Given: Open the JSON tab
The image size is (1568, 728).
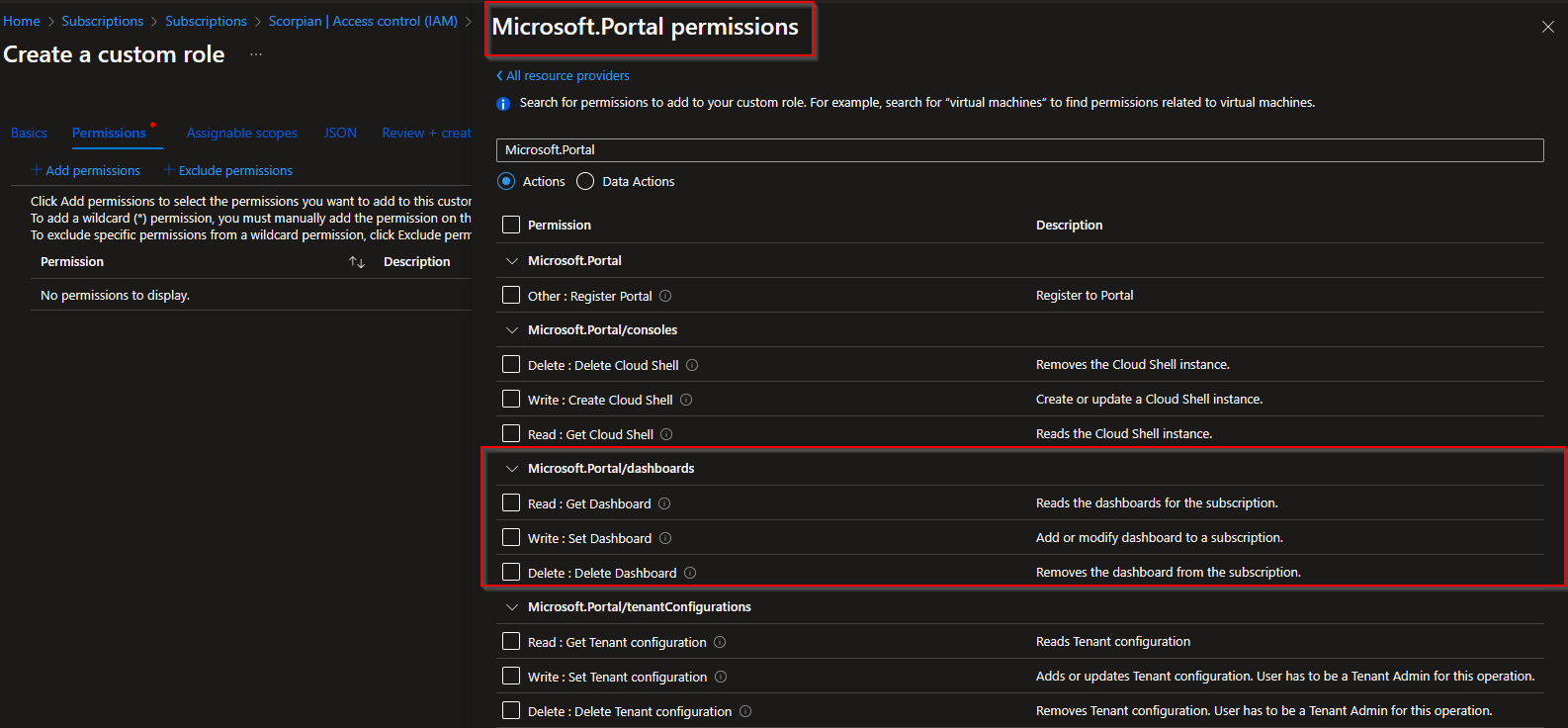Looking at the screenshot, I should [x=340, y=133].
